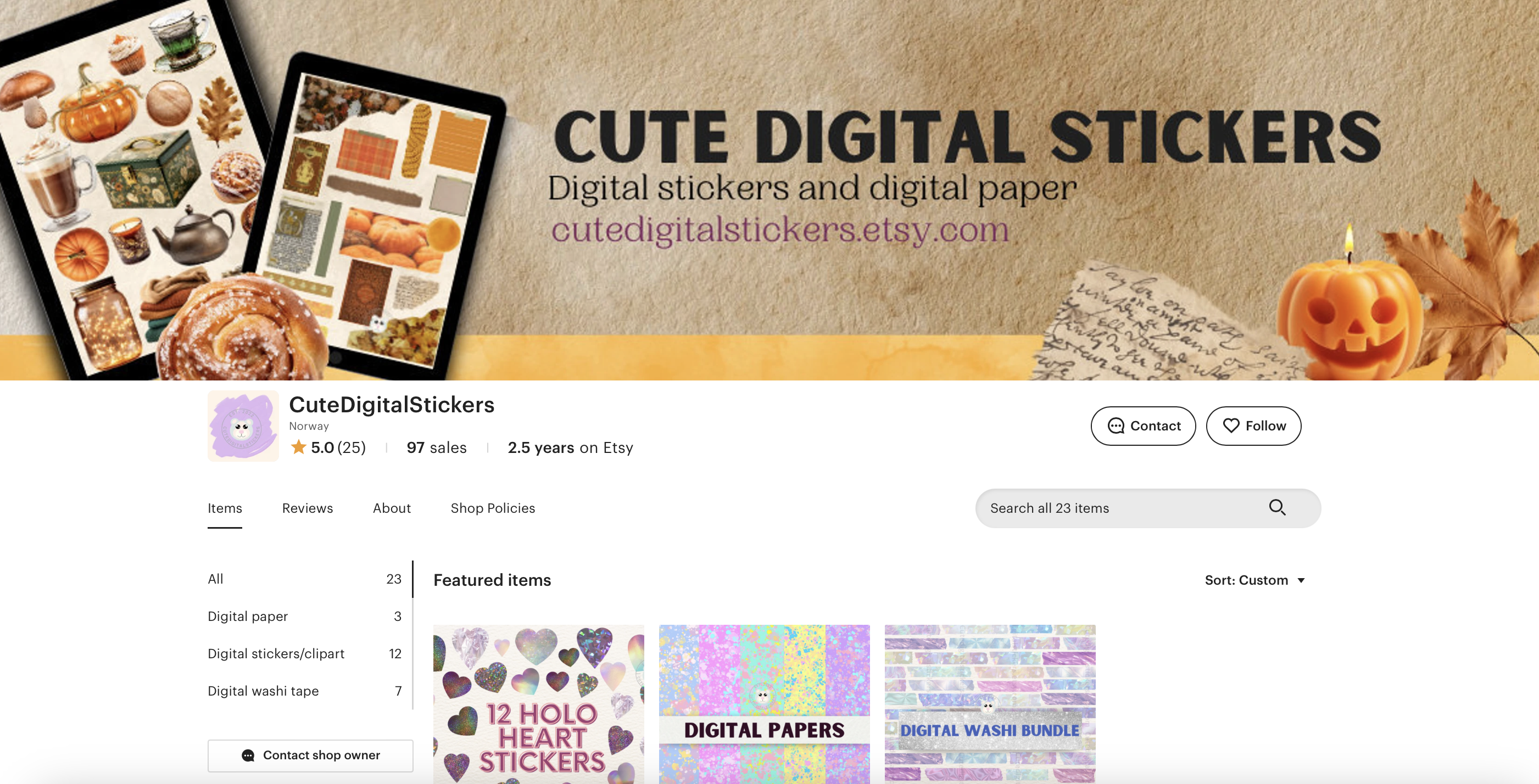Switch to the Reviews tab
This screenshot has height=784, width=1539.
[307, 508]
